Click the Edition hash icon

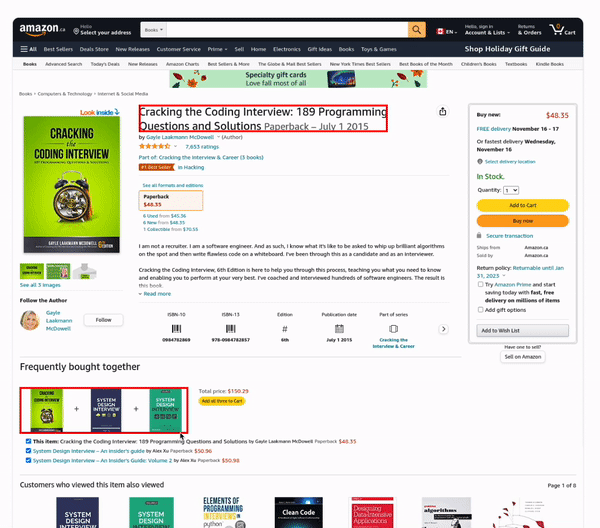click(285, 329)
